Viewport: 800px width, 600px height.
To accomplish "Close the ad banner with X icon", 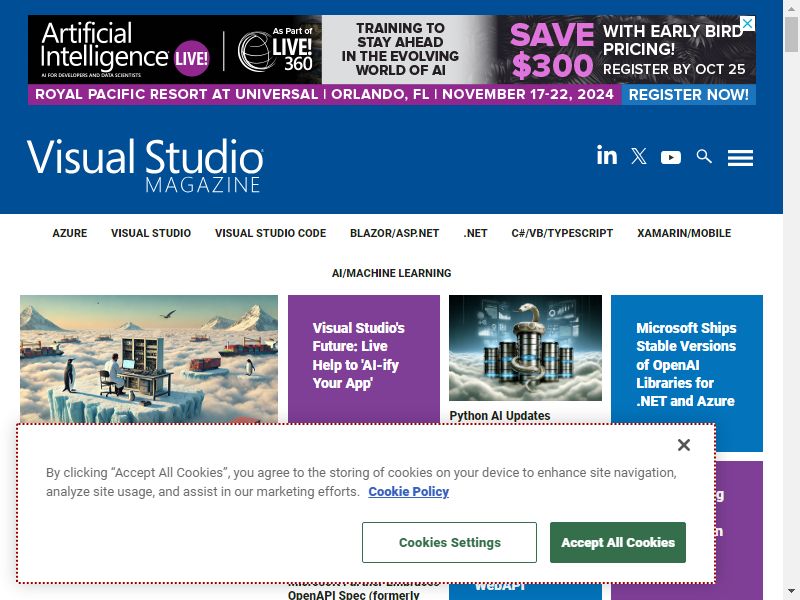I will click(747, 23).
